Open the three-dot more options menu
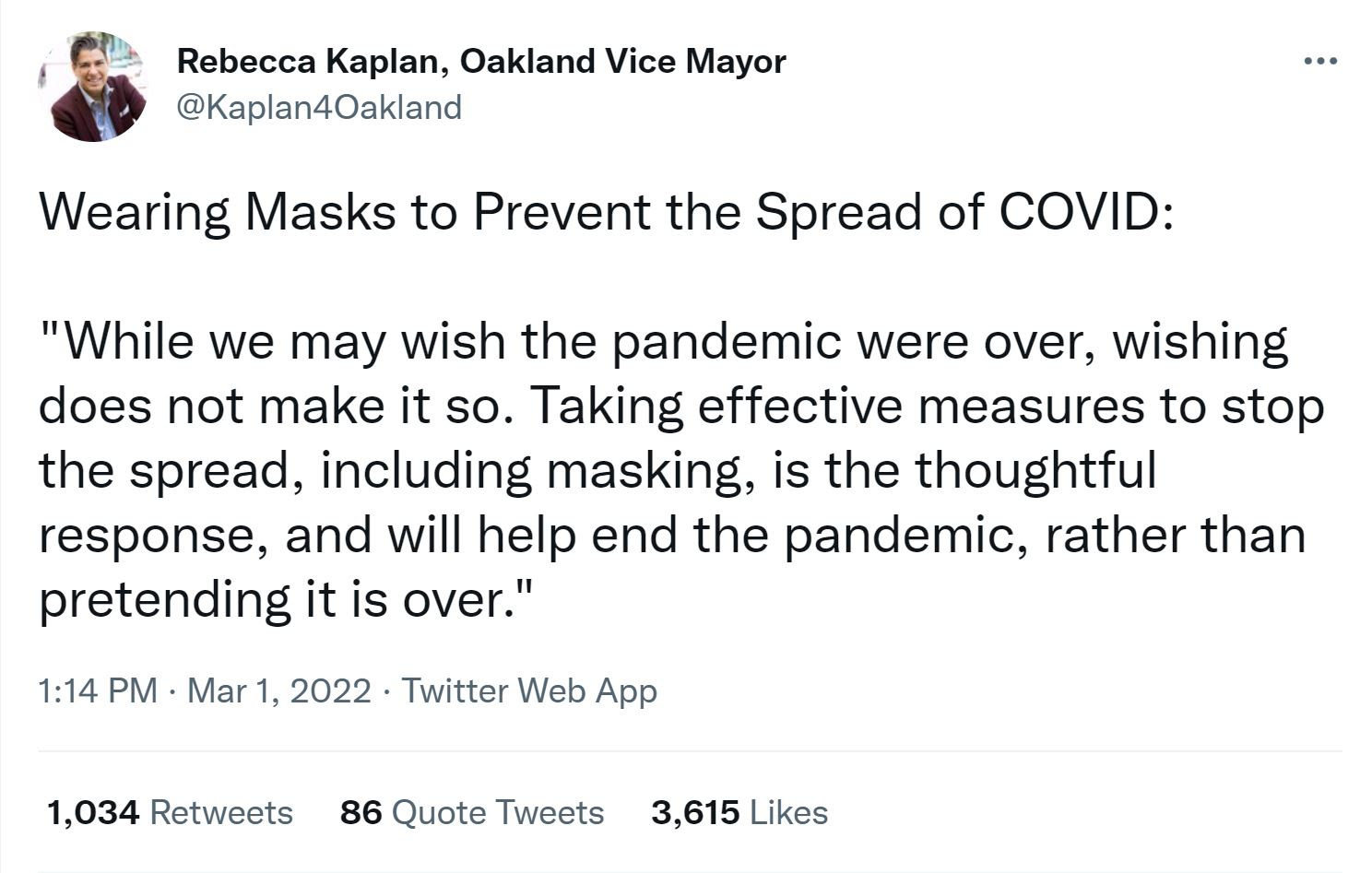 click(1320, 62)
